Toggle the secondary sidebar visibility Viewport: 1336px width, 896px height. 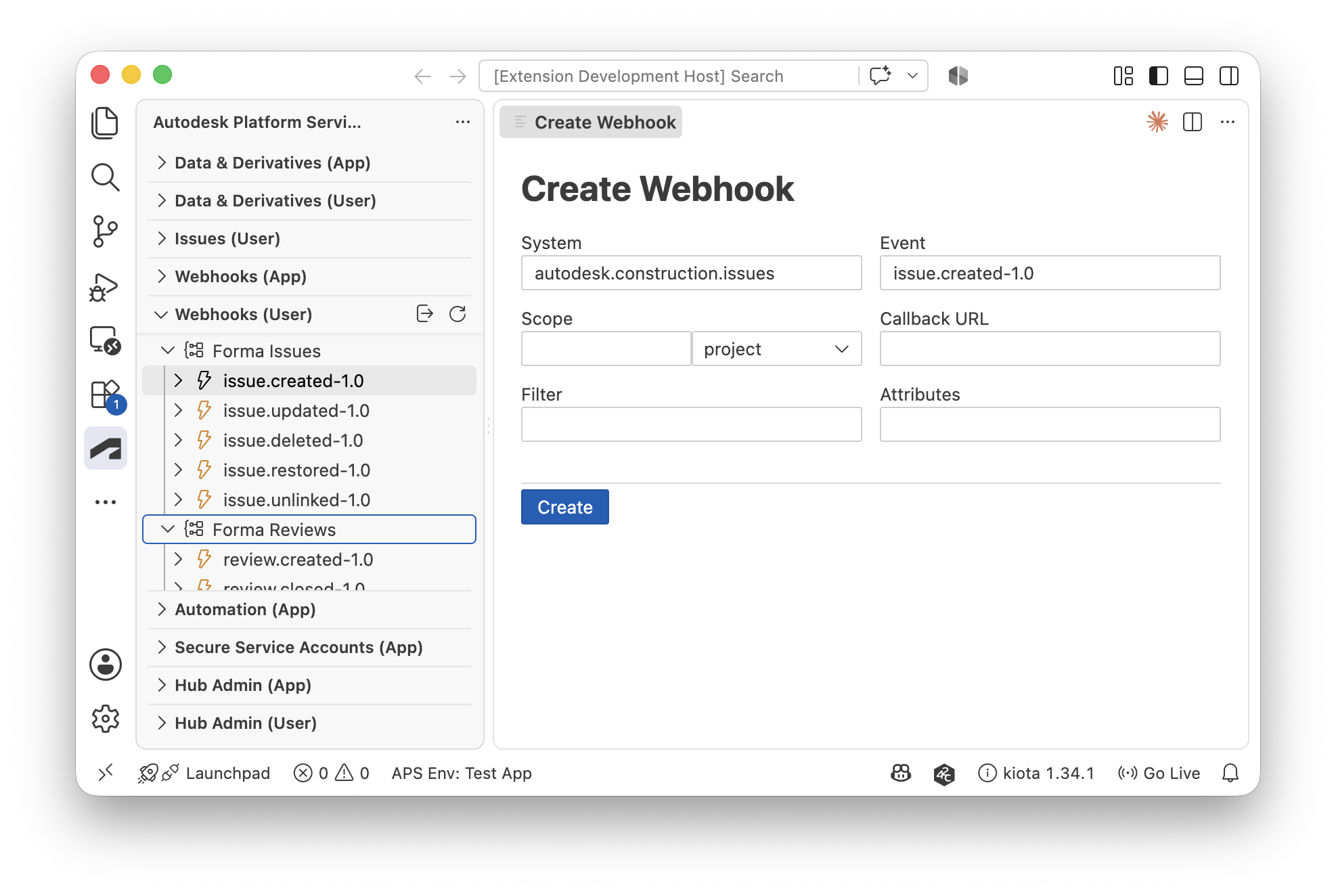(x=1229, y=76)
